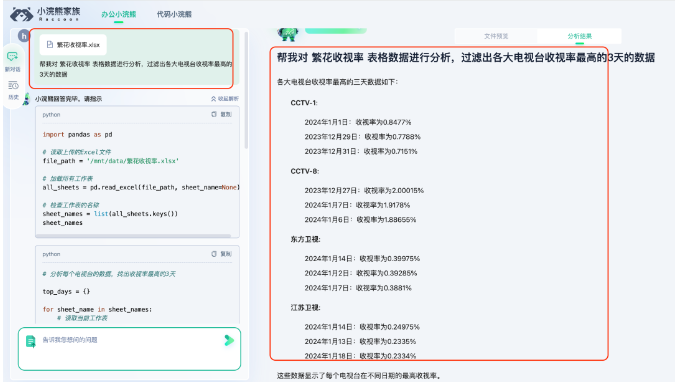Image resolution: width=689 pixels, height=392 pixels.
Task: Select the CCTV-8 heading
Action: pos(305,171)
